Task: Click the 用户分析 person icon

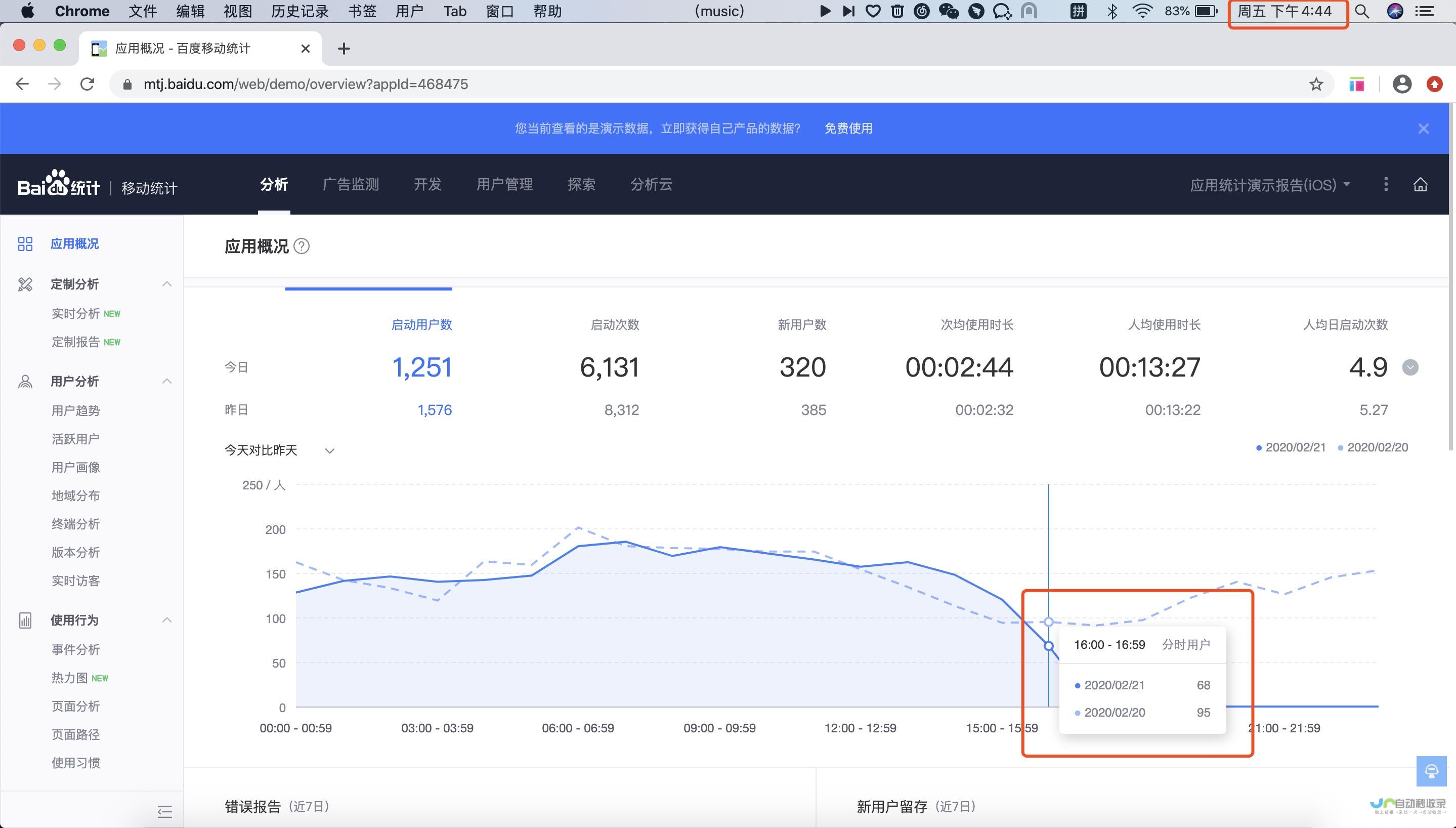Action: (x=25, y=381)
